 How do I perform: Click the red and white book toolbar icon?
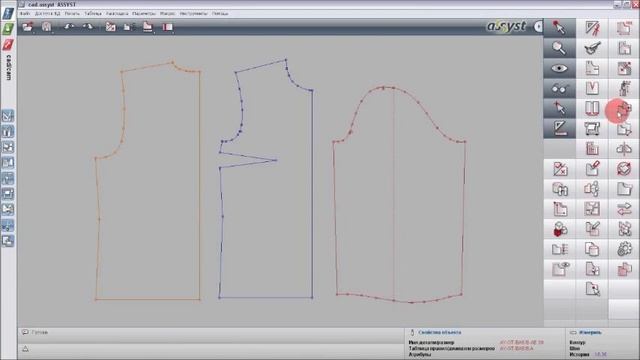(167, 27)
